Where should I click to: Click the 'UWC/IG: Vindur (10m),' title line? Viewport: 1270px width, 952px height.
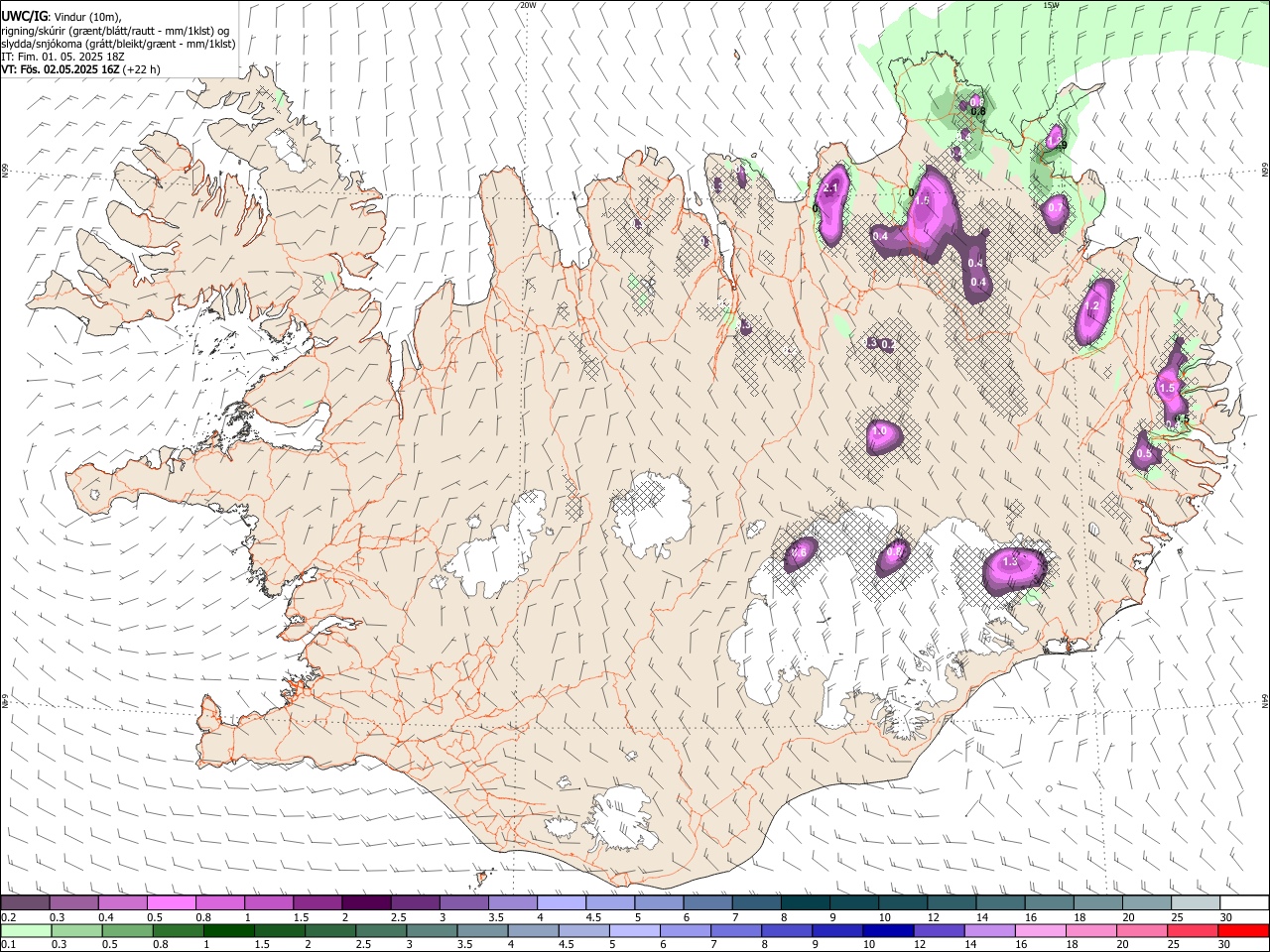coord(61,17)
